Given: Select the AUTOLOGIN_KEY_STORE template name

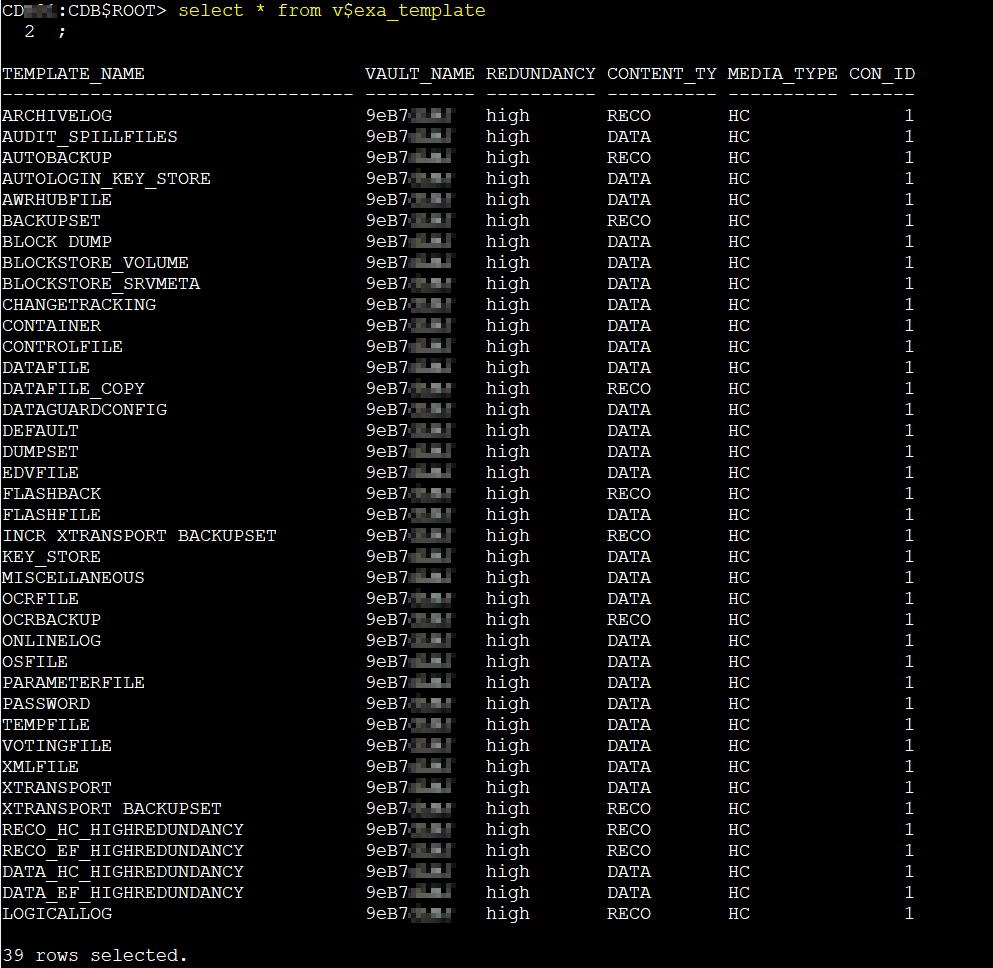Looking at the screenshot, I should pyautogui.click(x=106, y=179).
